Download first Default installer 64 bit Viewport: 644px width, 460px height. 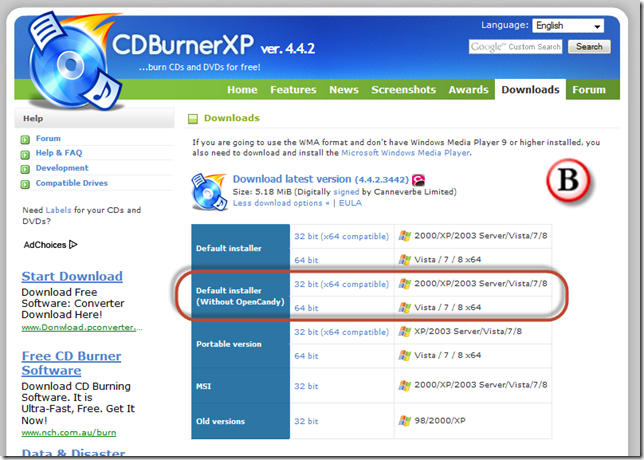tap(306, 260)
